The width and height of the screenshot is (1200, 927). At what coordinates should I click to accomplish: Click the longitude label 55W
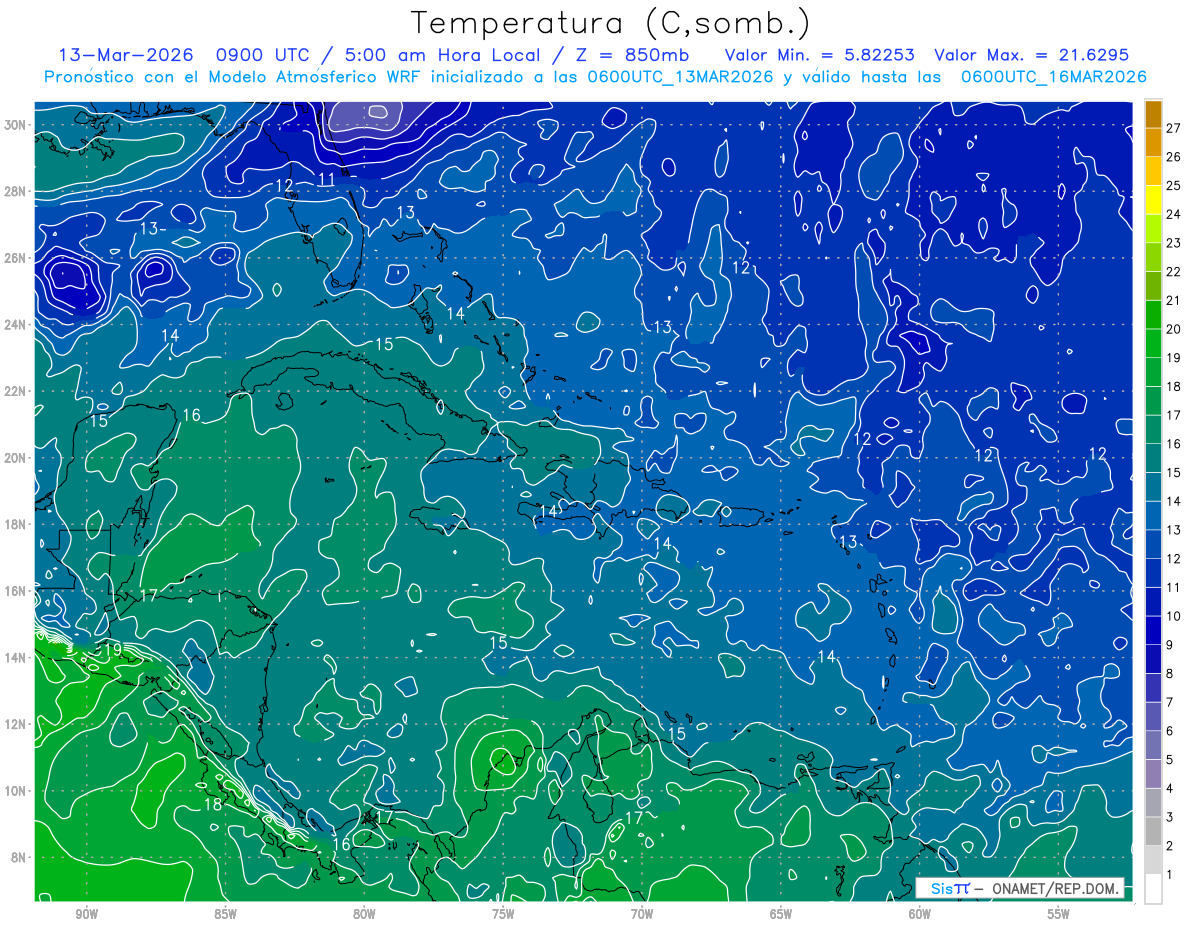pyautogui.click(x=1059, y=915)
